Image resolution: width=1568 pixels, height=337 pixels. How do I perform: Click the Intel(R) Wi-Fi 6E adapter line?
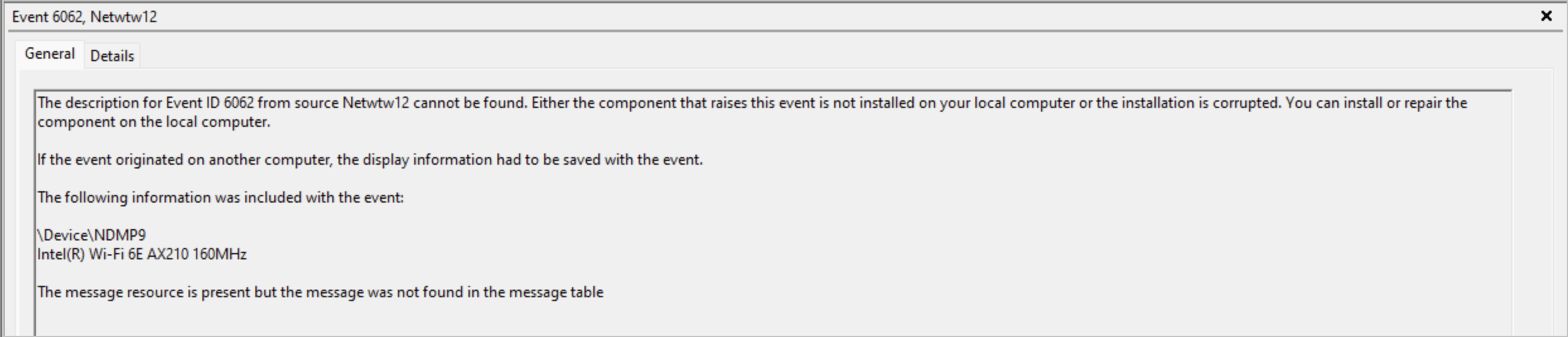coord(142,254)
